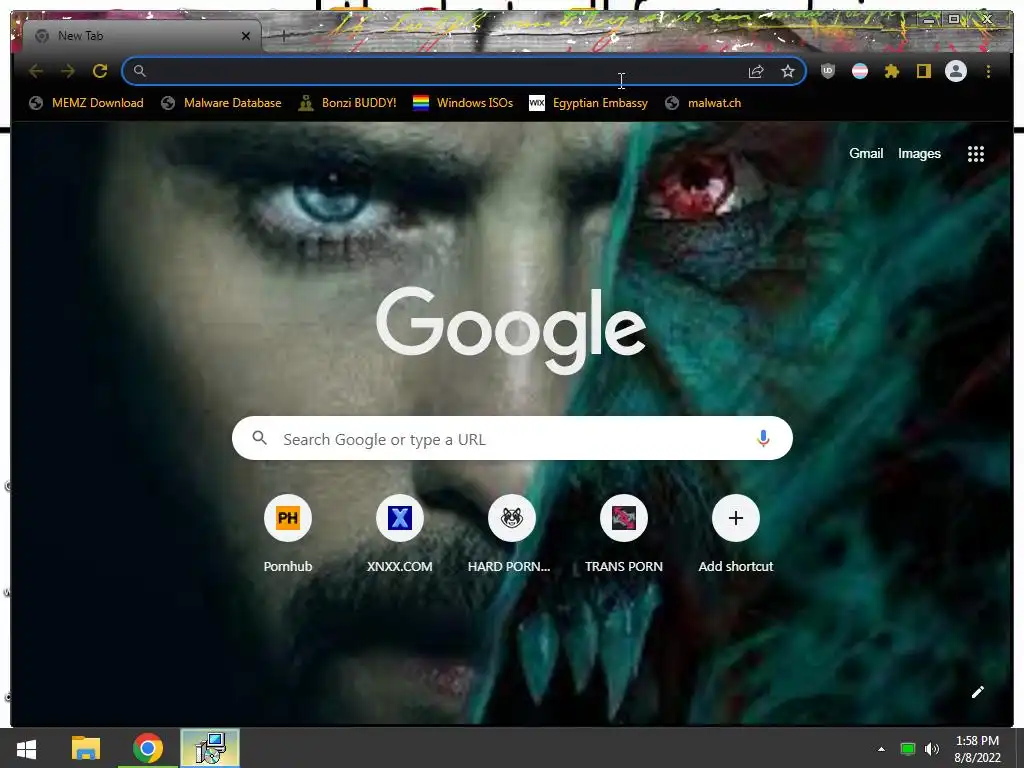Show hidden tray icons arrow
This screenshot has height=768, width=1024.
point(881,749)
